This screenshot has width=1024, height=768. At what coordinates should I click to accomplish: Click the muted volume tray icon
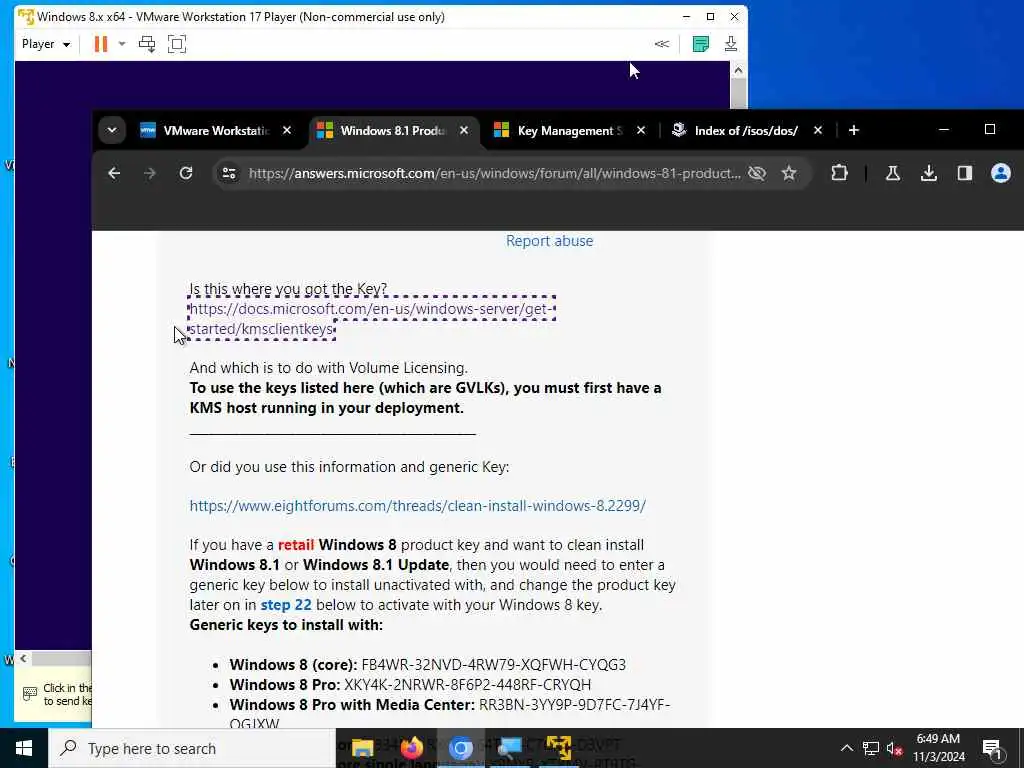(x=894, y=748)
